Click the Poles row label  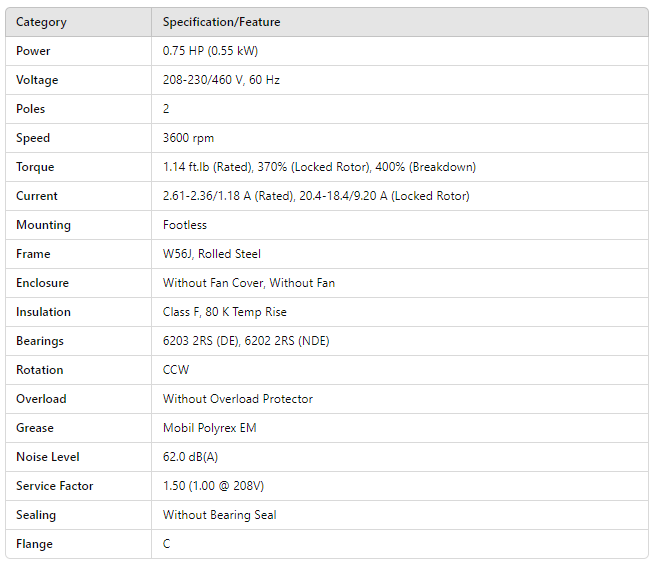click(31, 109)
